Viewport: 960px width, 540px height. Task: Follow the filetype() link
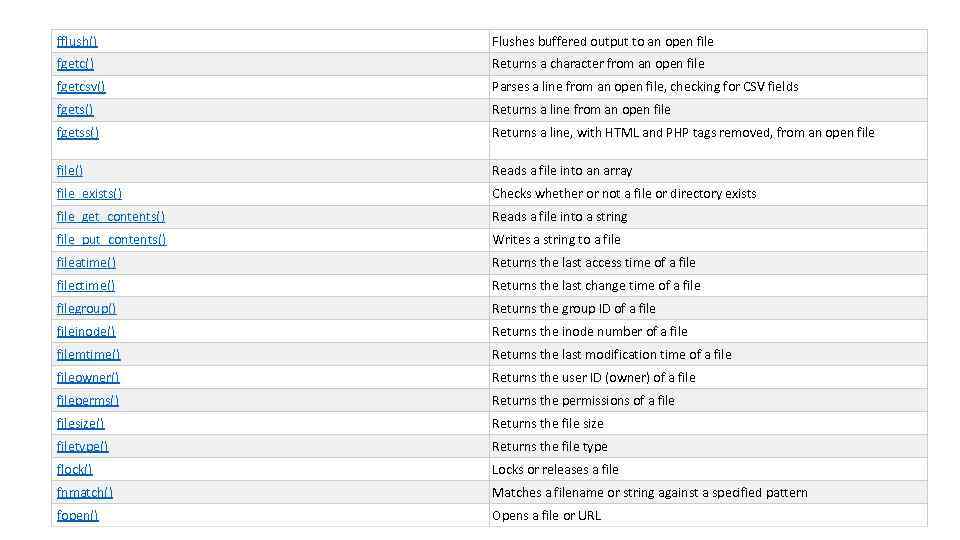point(82,447)
